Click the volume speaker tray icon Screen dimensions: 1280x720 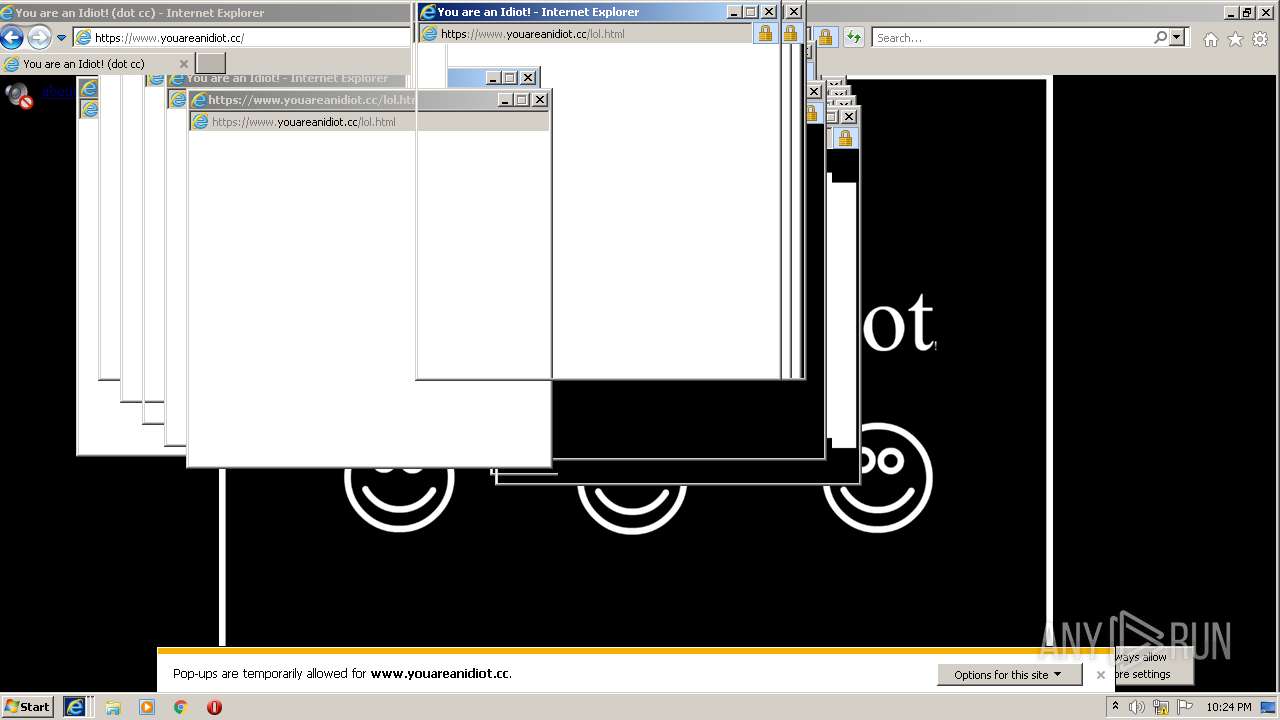[x=1137, y=707]
